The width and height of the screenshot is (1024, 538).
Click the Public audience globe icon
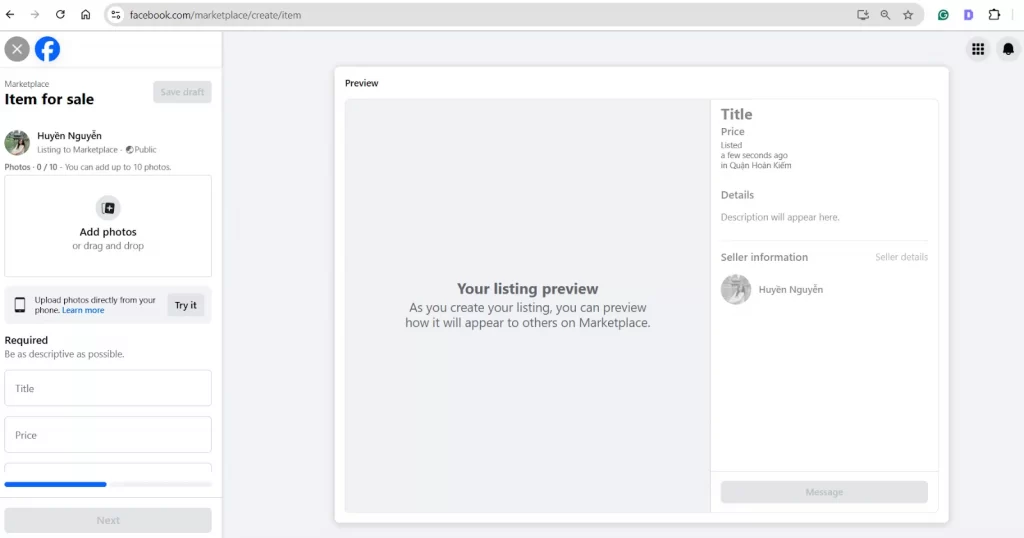pyautogui.click(x=129, y=150)
